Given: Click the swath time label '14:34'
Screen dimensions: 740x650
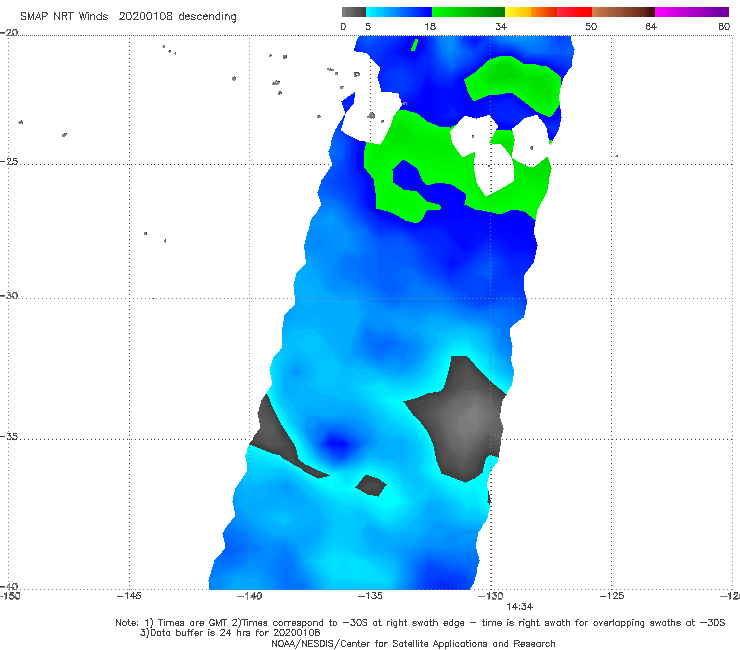Looking at the screenshot, I should pos(520,607).
